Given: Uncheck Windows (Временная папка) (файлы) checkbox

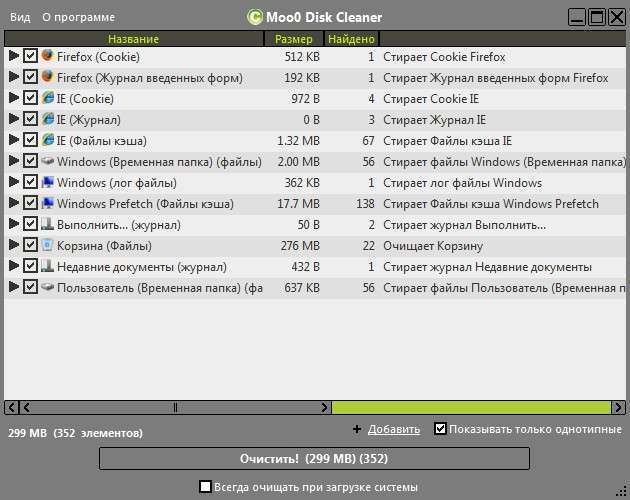Looking at the screenshot, I should tap(30, 161).
